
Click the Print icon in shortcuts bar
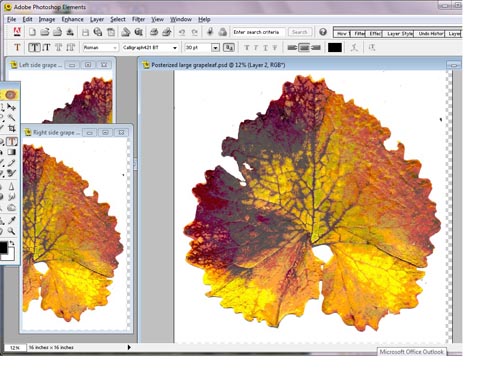pyautogui.click(x=154, y=32)
